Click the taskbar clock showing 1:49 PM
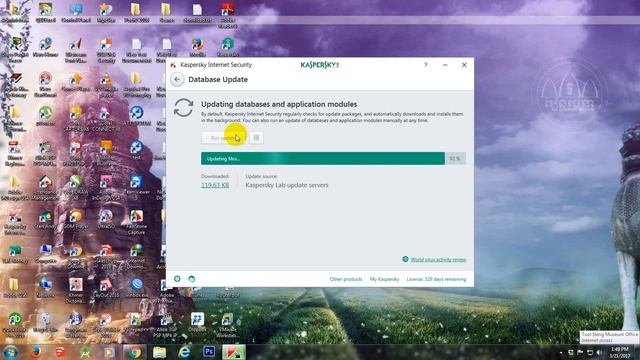The height and width of the screenshot is (360, 640). pos(620,352)
